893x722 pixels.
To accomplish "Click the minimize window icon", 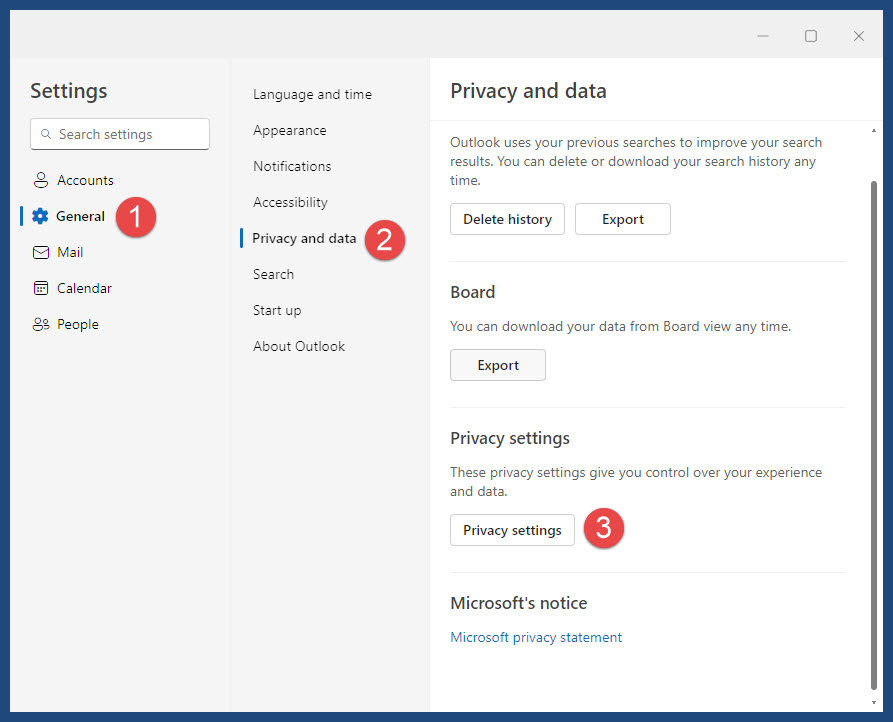I will (x=763, y=36).
